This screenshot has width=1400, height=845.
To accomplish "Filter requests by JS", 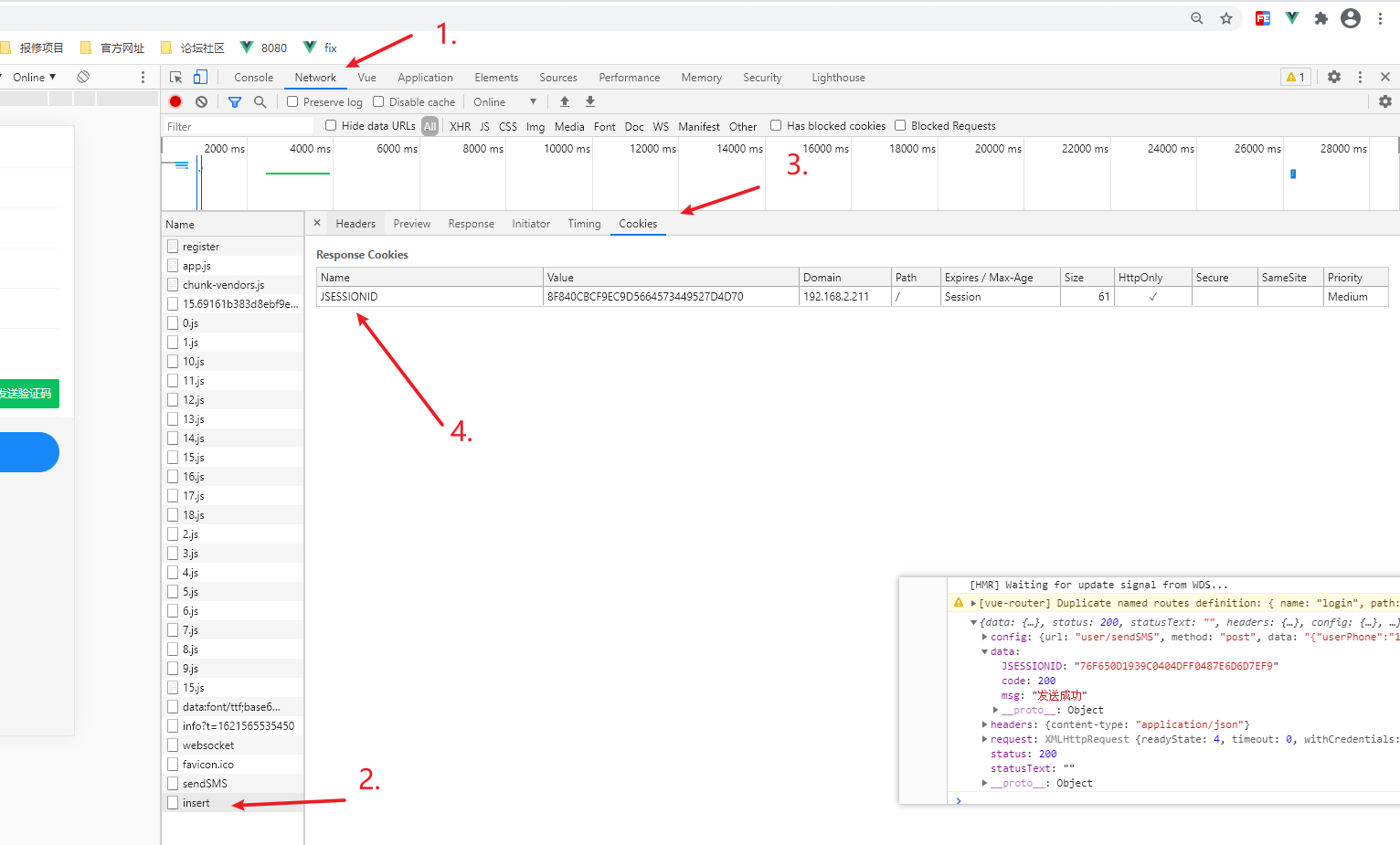I will click(484, 127).
